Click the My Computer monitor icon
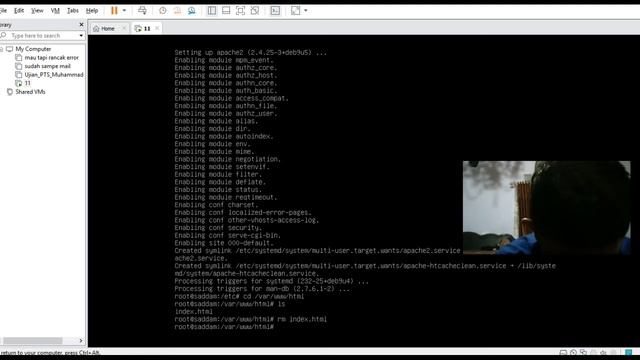Viewport: 640px width, 360px height. pos(10,49)
